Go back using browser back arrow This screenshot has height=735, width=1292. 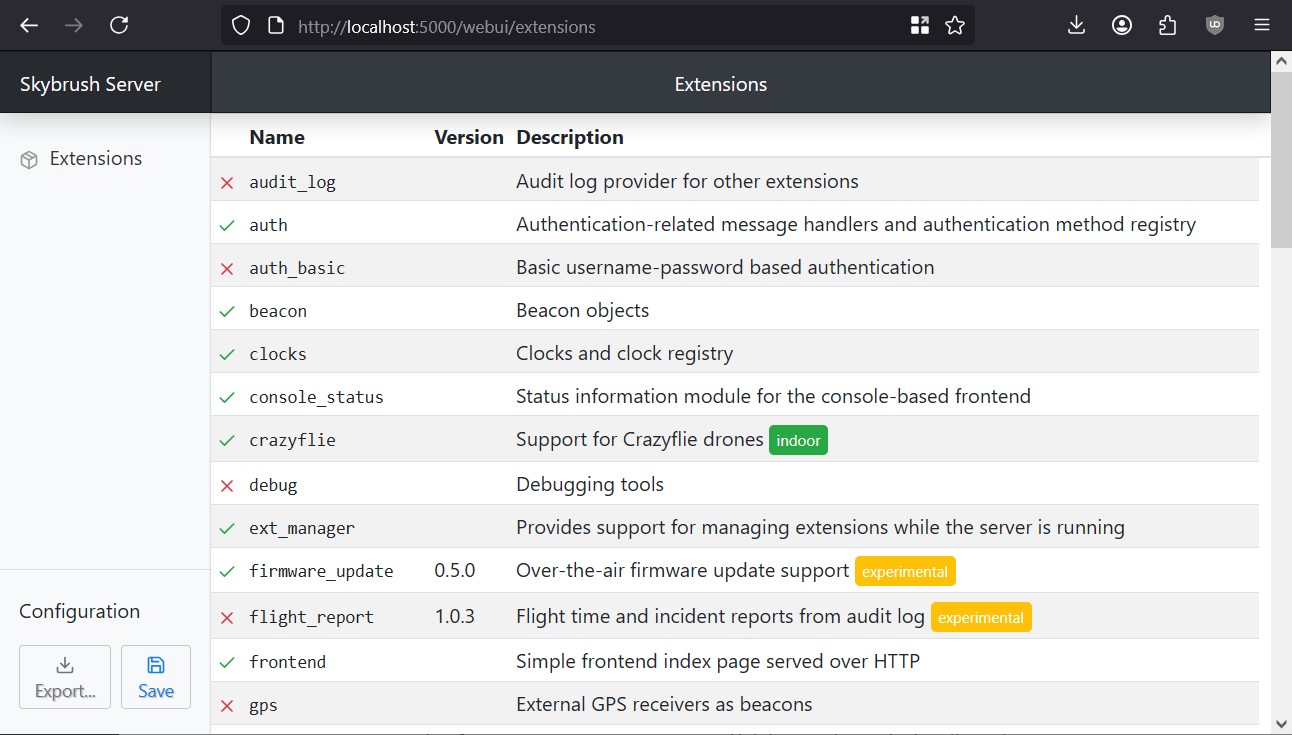[x=29, y=26]
